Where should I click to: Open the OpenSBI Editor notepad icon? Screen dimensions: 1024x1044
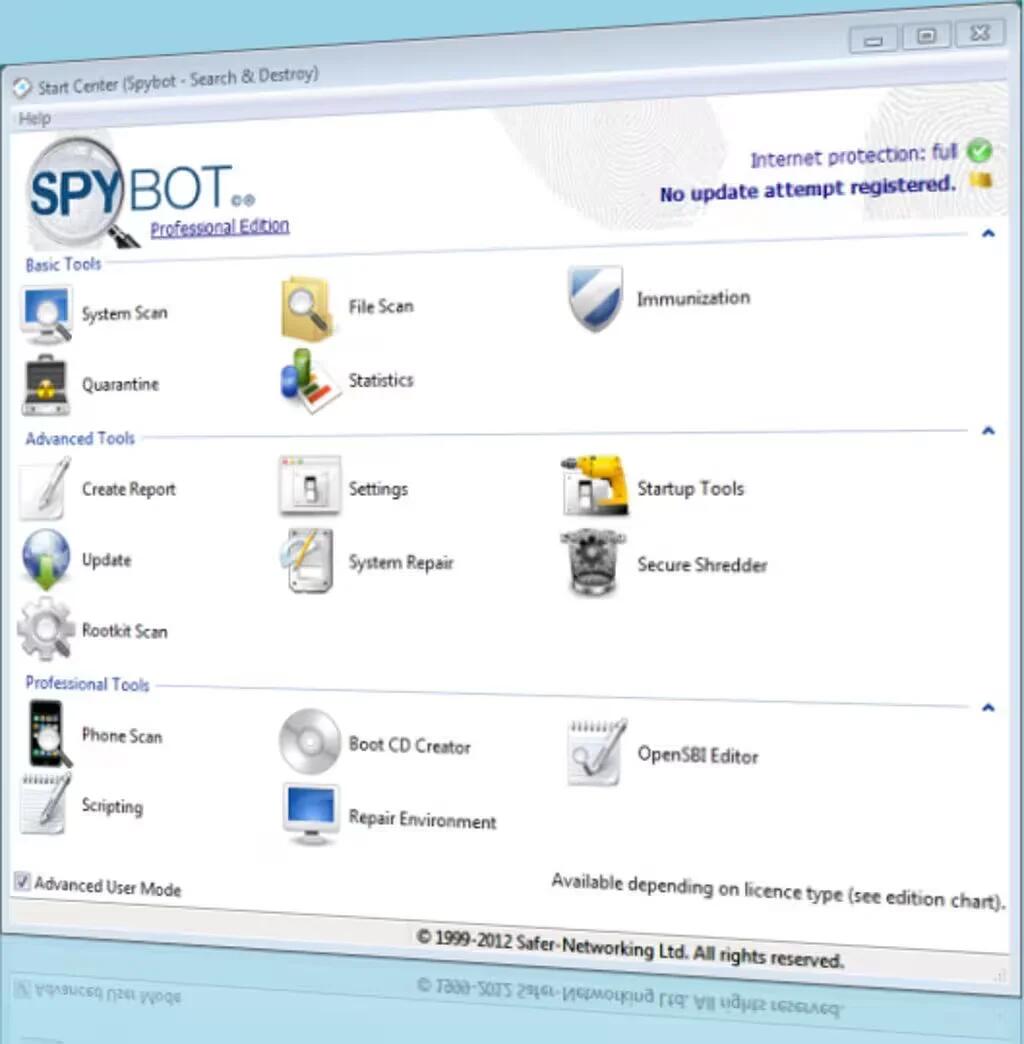(x=597, y=752)
